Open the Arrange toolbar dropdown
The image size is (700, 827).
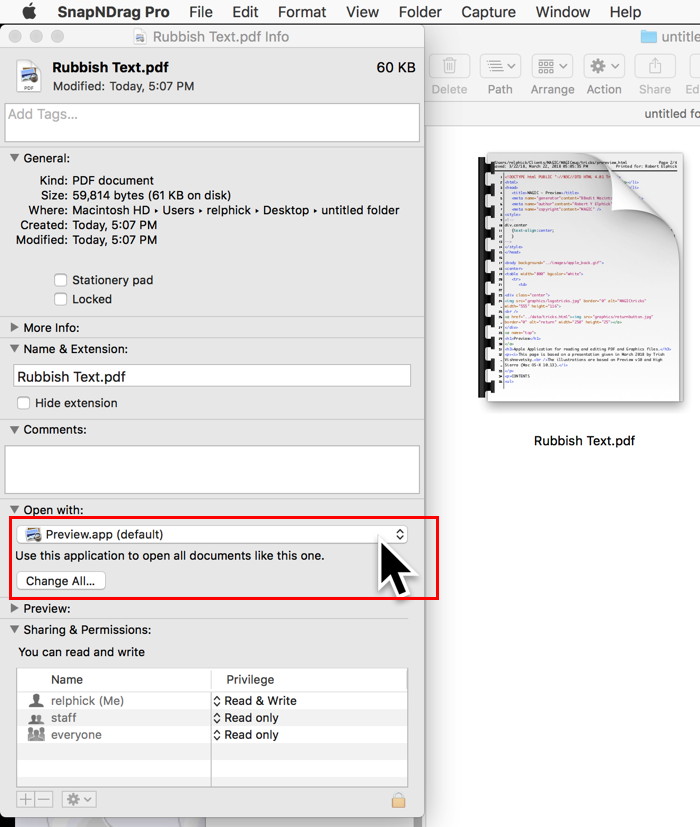point(552,66)
